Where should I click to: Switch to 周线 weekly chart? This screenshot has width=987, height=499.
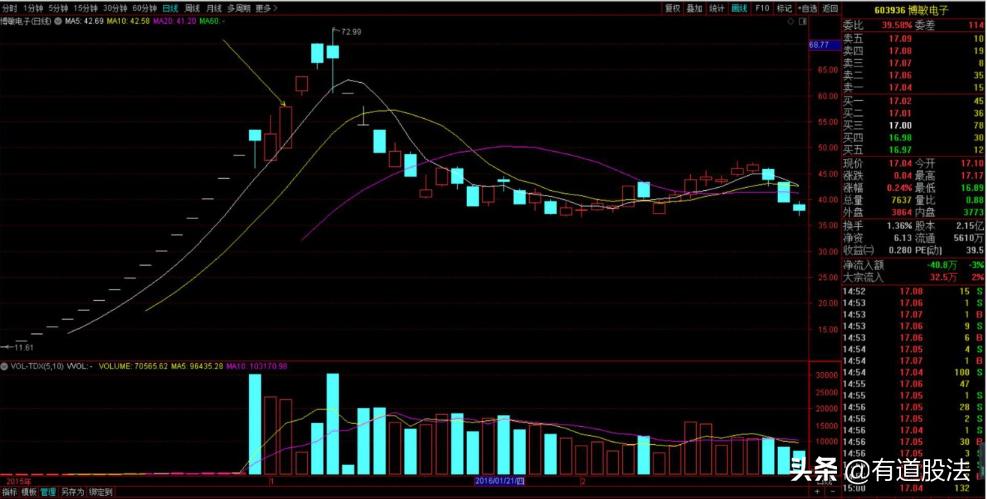tap(192, 8)
